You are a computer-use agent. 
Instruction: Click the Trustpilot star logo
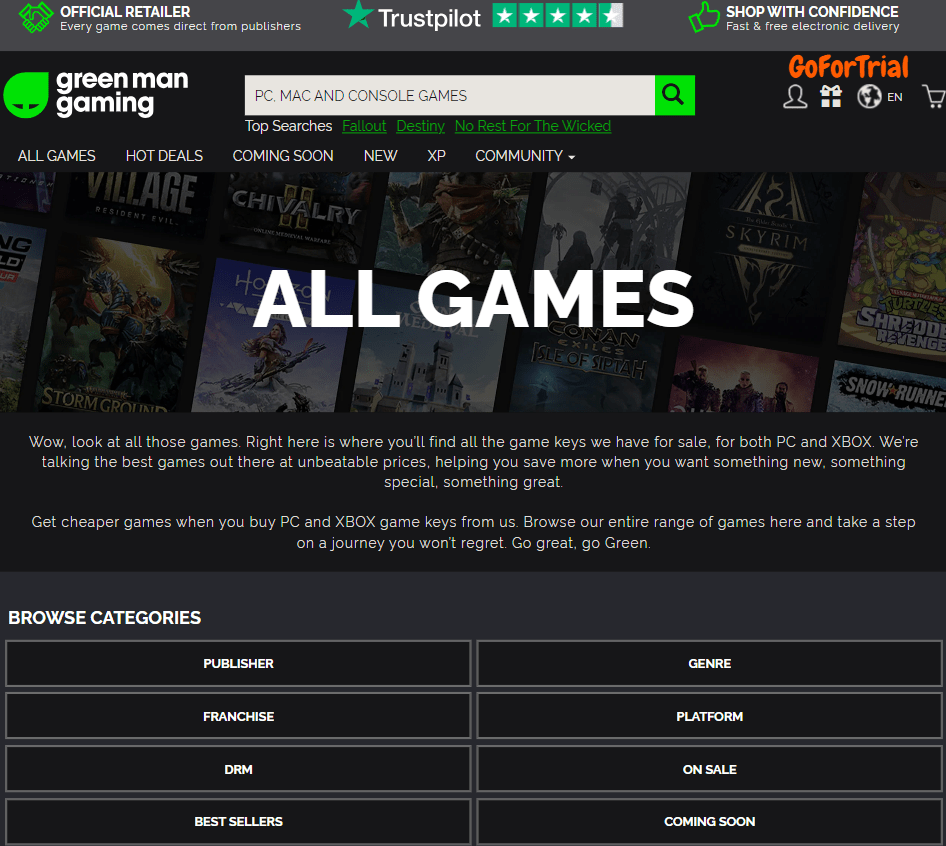point(358,15)
